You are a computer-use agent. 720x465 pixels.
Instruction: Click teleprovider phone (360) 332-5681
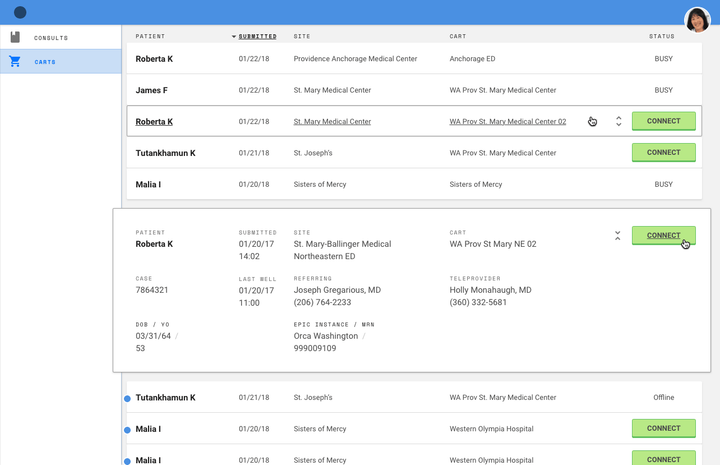click(478, 303)
